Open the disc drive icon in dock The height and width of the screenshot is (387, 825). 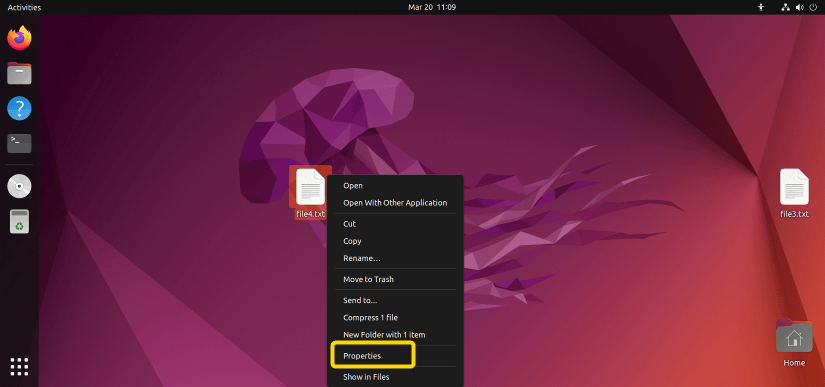pyautogui.click(x=19, y=186)
